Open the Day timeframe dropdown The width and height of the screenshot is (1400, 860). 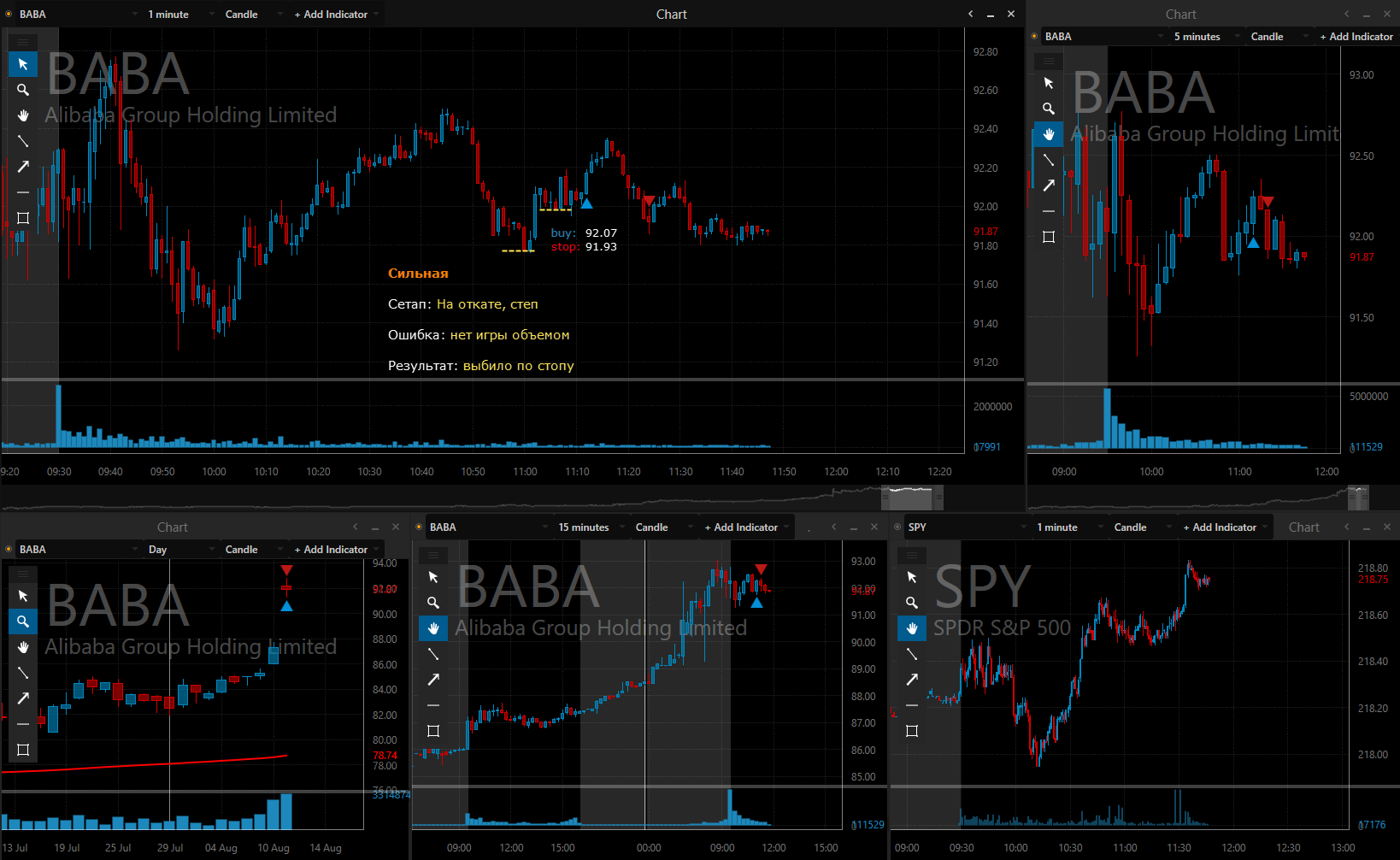tap(180, 550)
